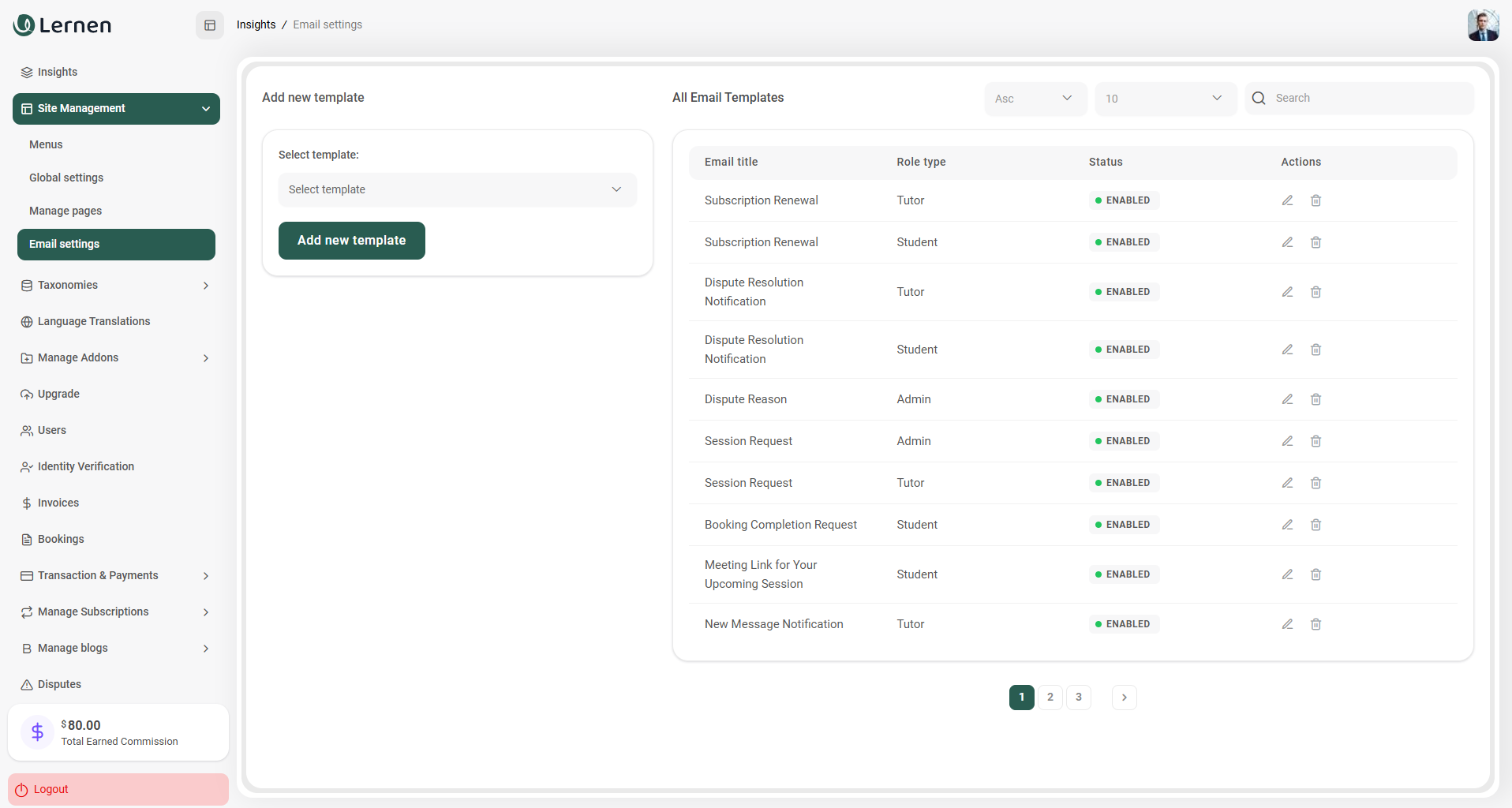Click the sidebar collapse panel icon
The width and height of the screenshot is (1512, 808).
[210, 25]
